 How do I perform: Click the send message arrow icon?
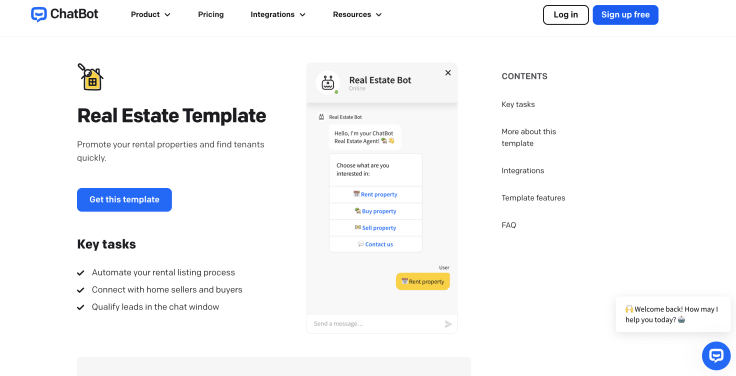point(448,324)
